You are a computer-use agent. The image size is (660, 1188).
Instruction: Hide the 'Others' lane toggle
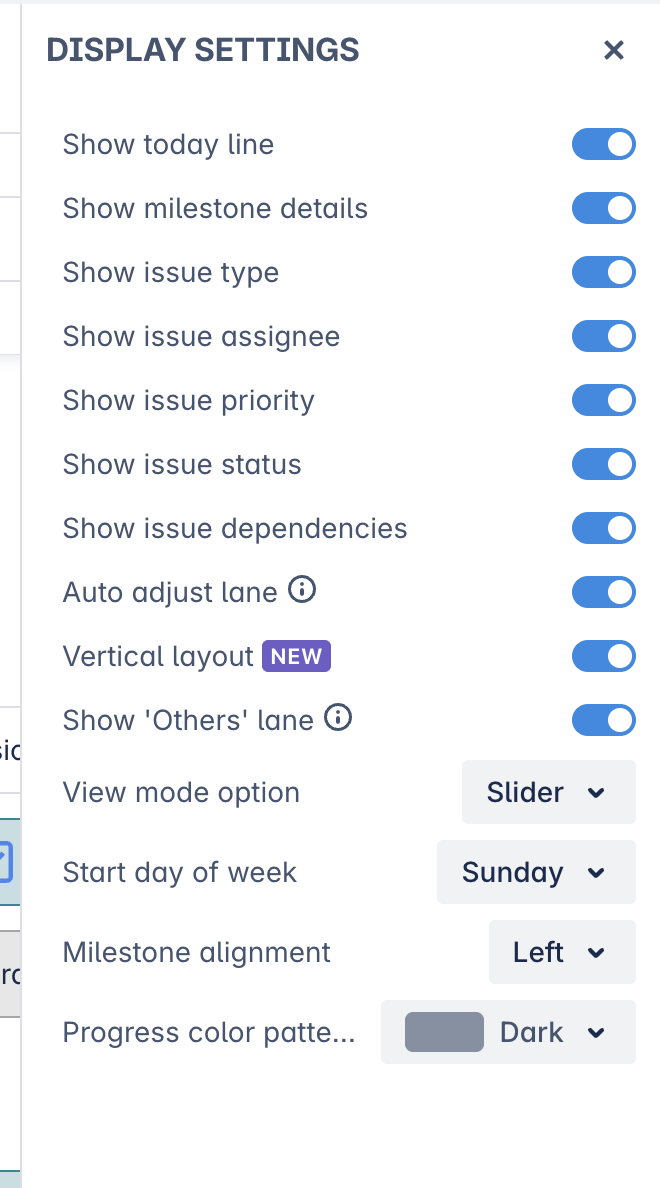[603, 720]
